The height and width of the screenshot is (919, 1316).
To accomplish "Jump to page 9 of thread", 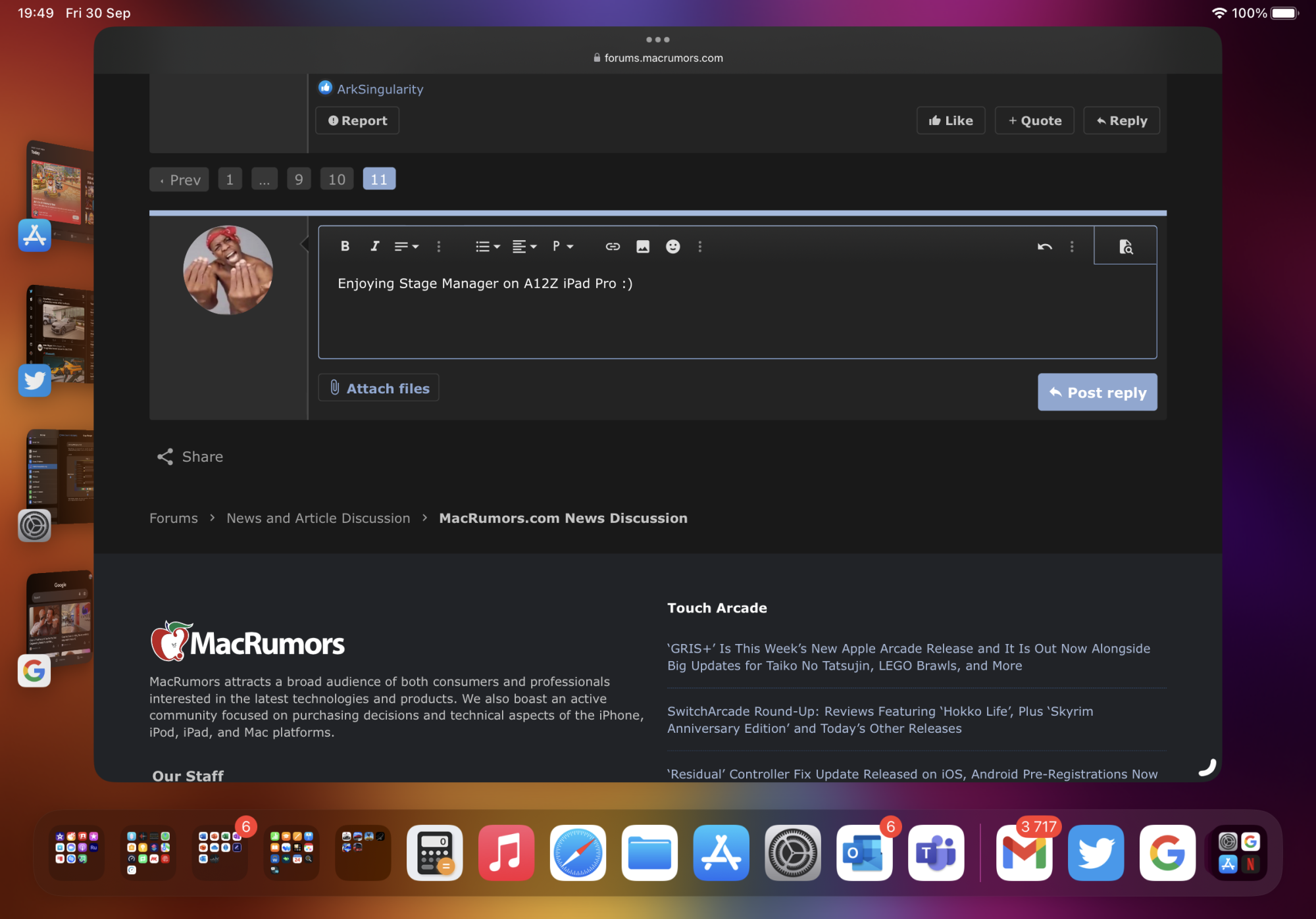I will [299, 180].
